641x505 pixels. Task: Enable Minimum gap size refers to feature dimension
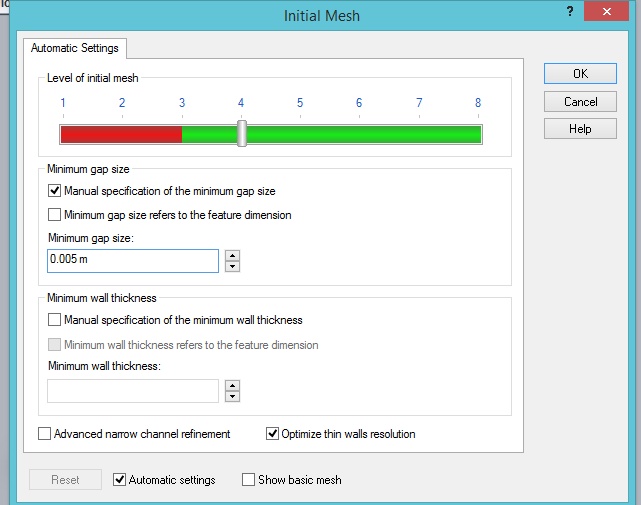54,215
